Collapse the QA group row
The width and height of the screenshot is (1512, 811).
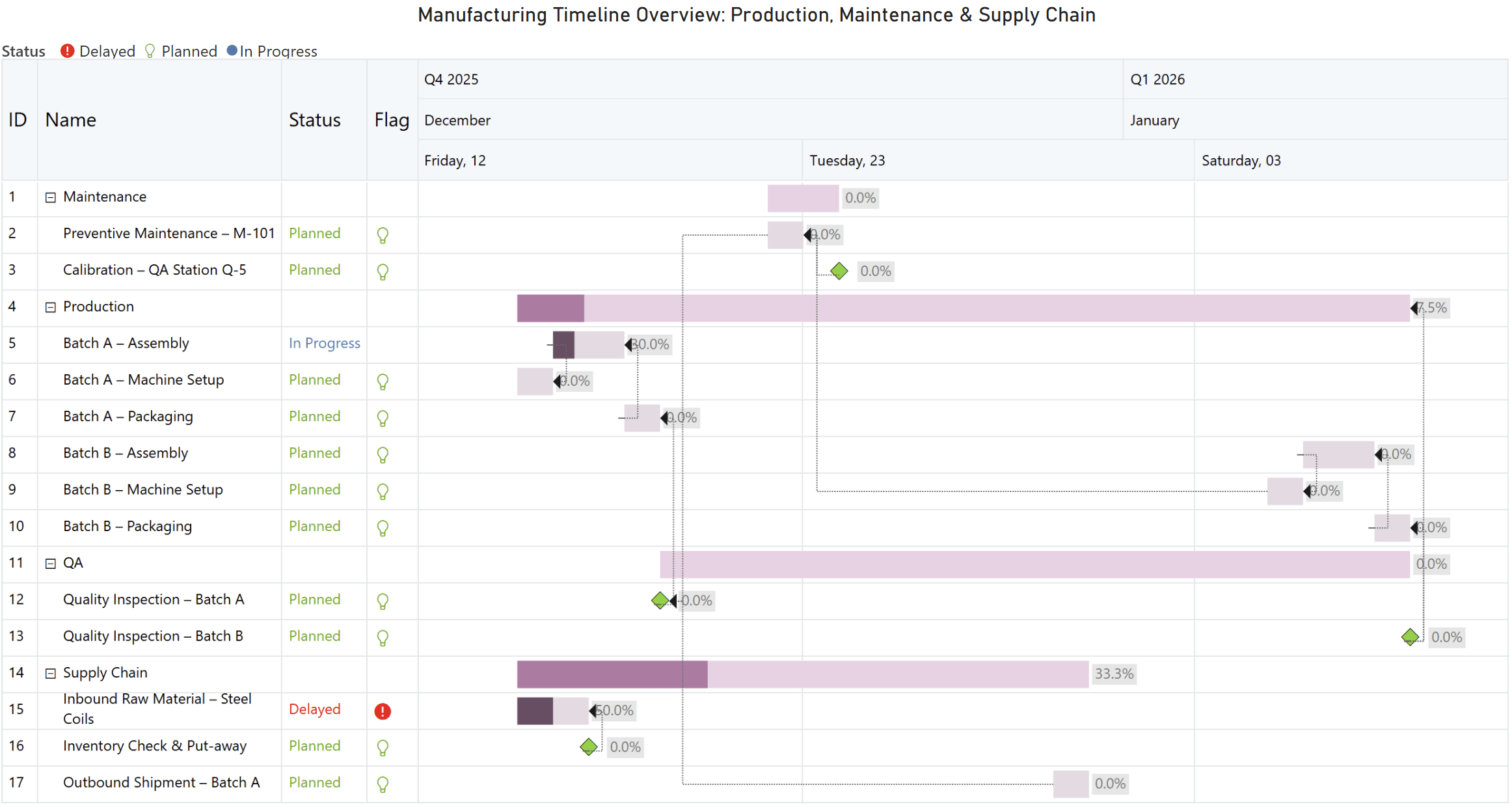pyautogui.click(x=50, y=564)
